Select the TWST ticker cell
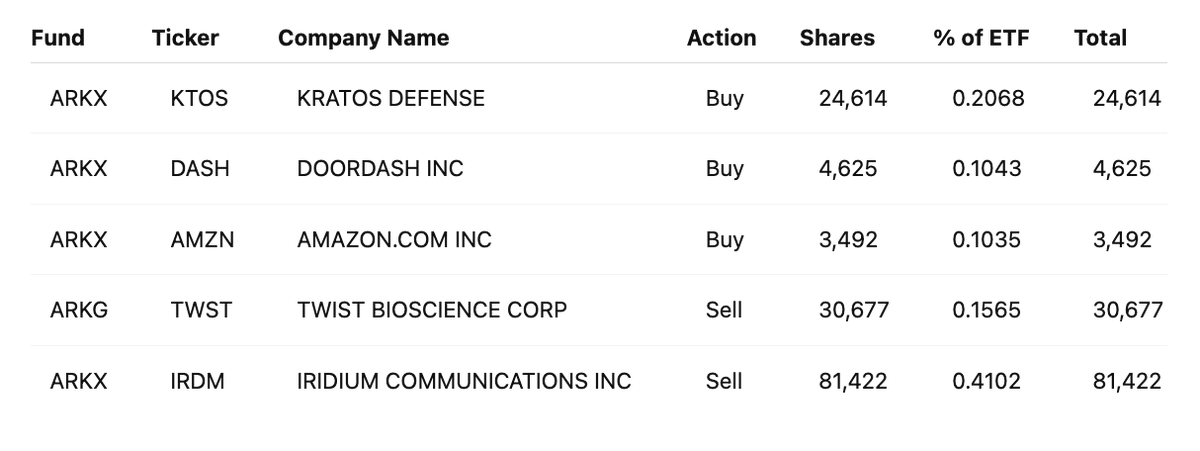 coord(201,310)
